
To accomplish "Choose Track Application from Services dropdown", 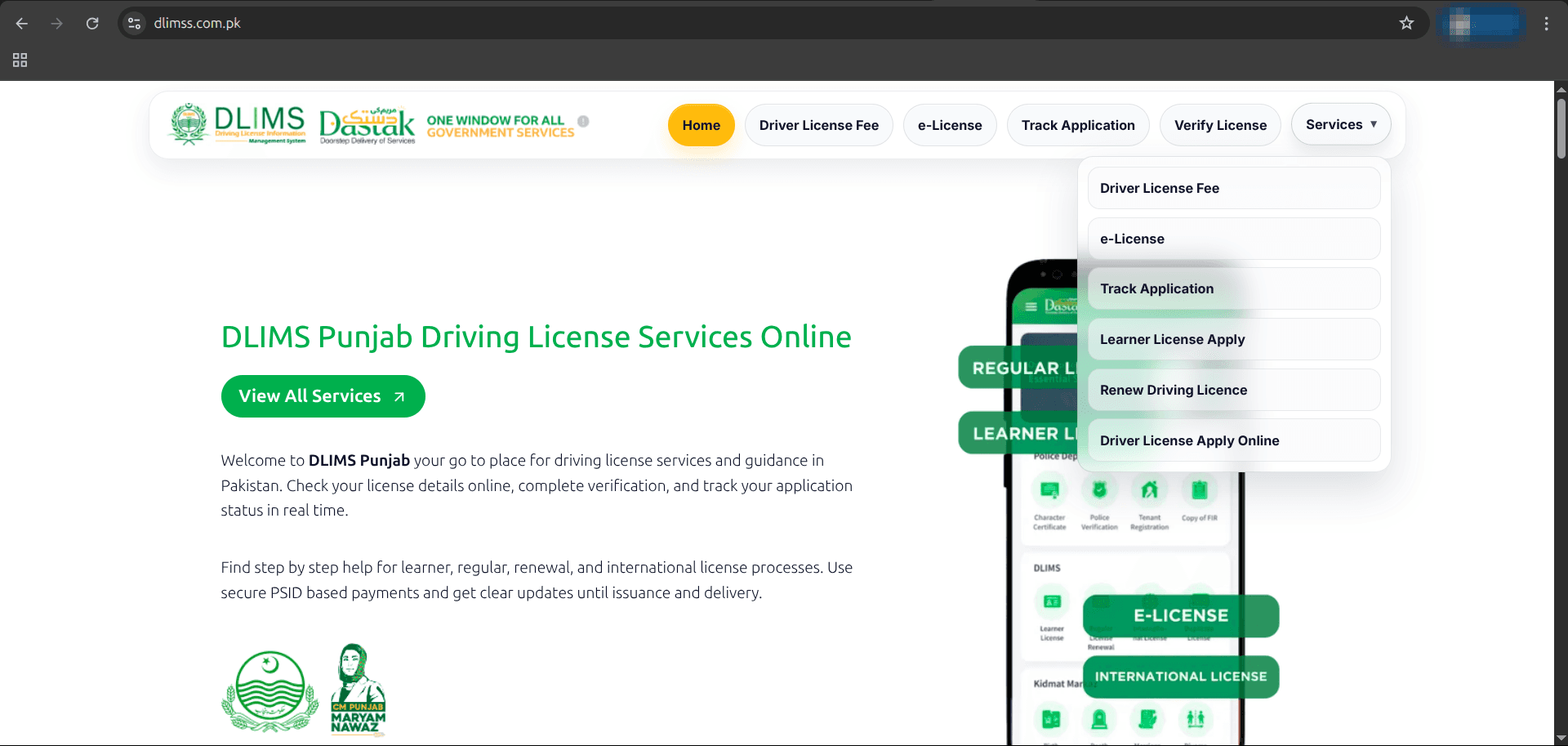I will coord(1234,288).
